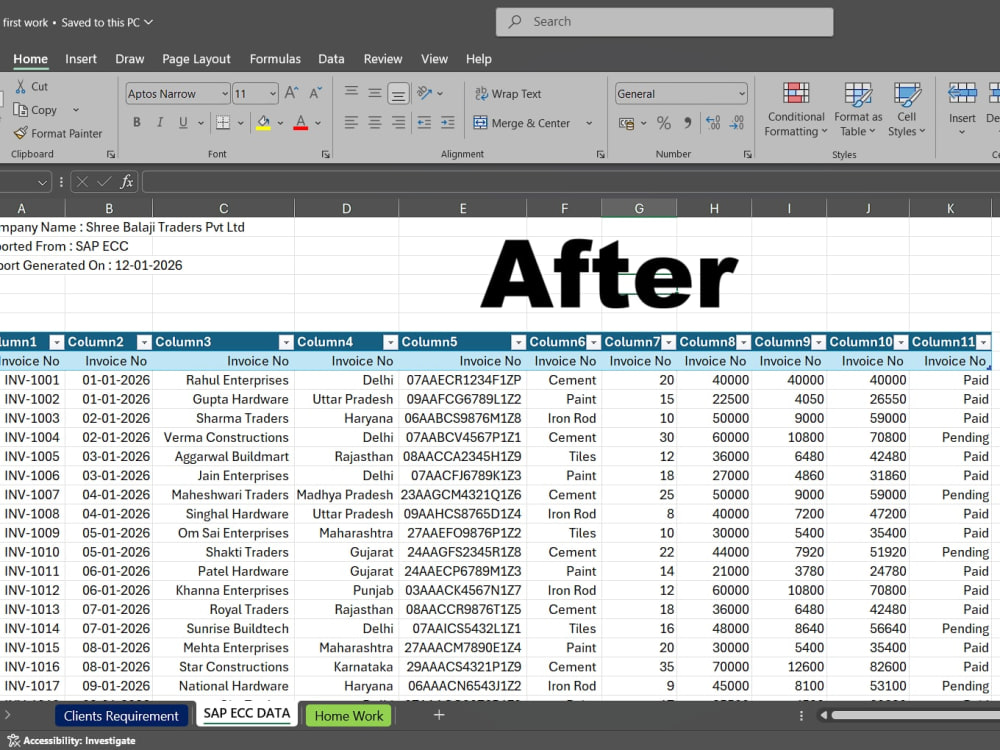Click the horizontal scrollbar
Viewport: 1000px width, 750px height.
click(915, 715)
